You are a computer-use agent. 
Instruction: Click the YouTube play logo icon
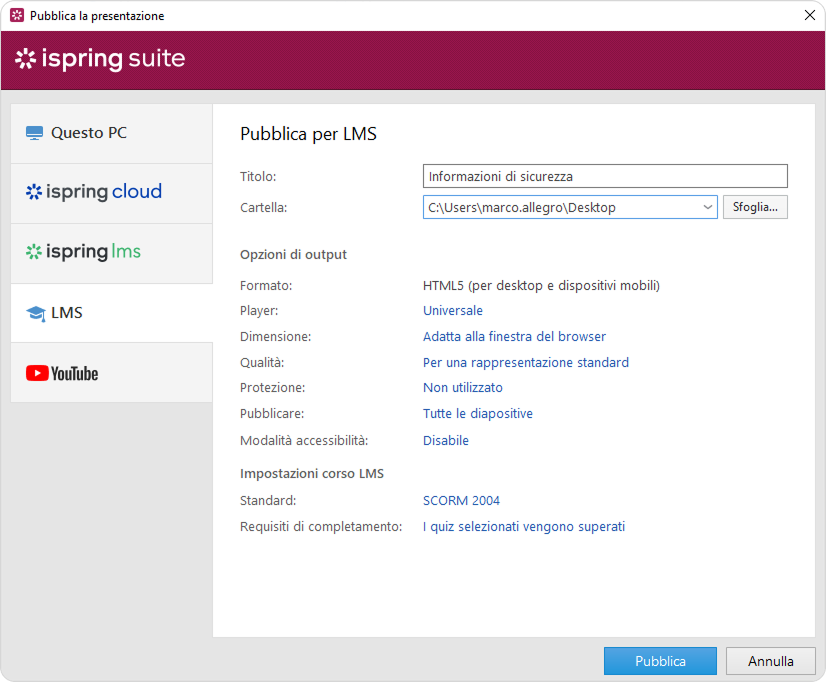click(x=37, y=373)
